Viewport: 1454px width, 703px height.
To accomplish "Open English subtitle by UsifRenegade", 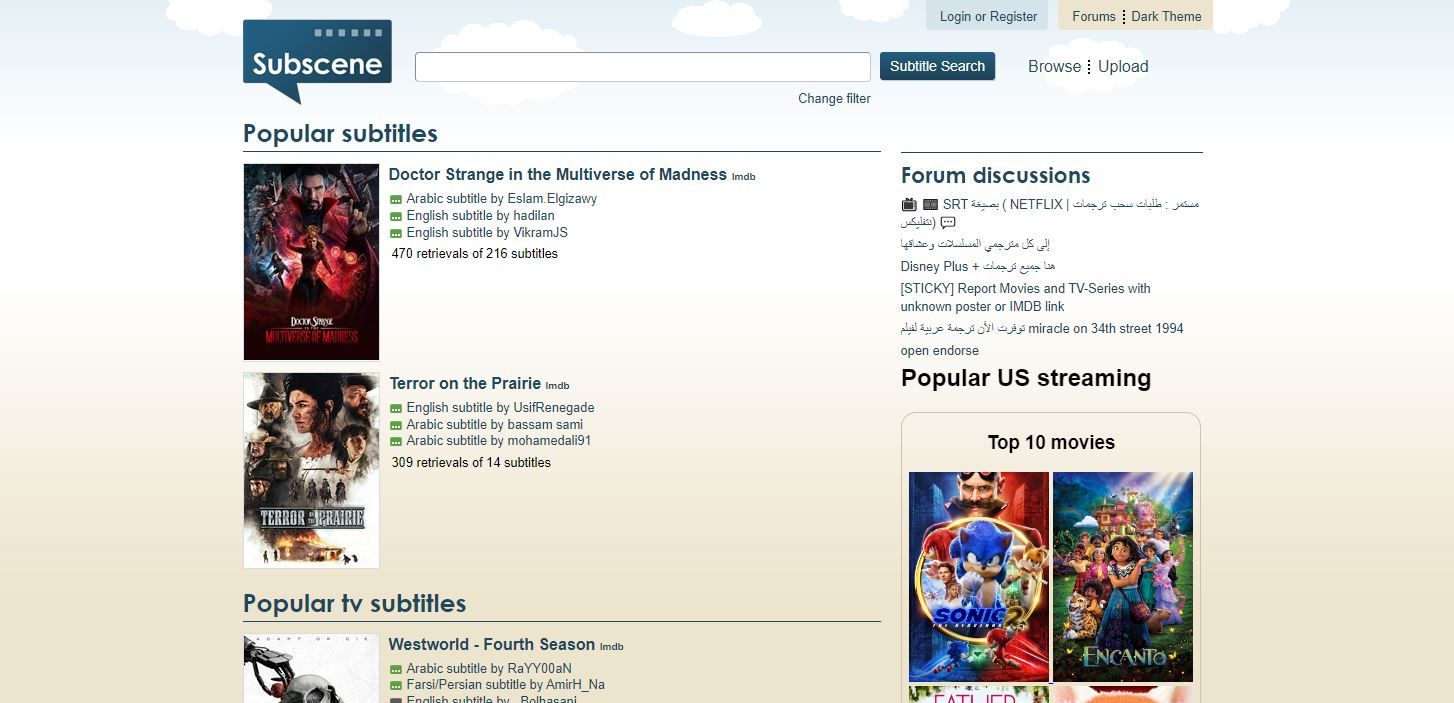I will tap(500, 408).
